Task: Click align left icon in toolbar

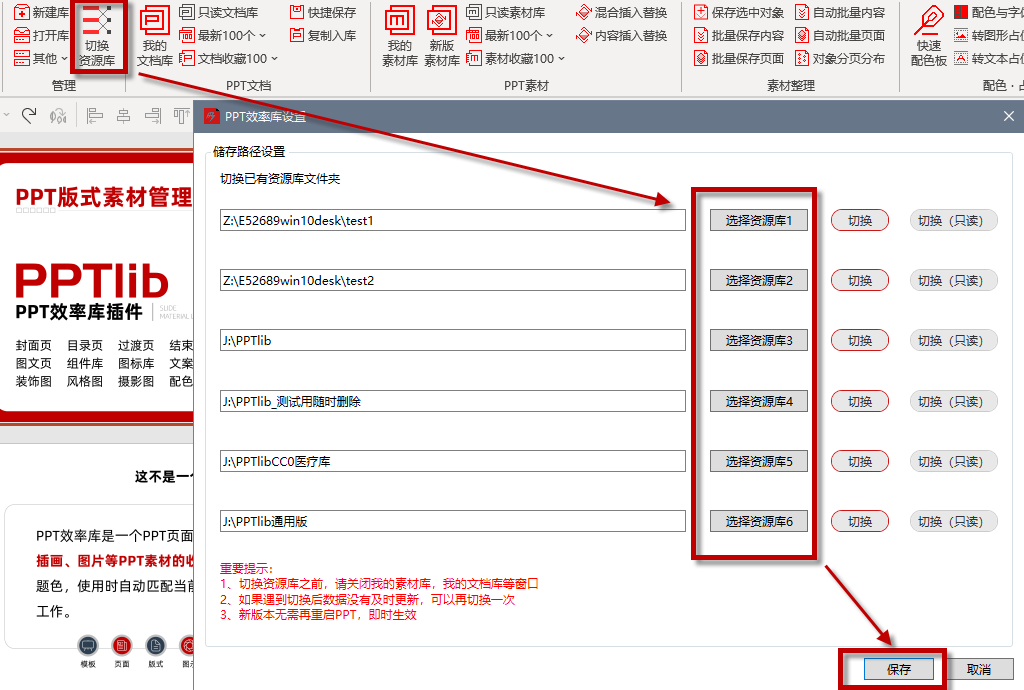Action: point(95,116)
